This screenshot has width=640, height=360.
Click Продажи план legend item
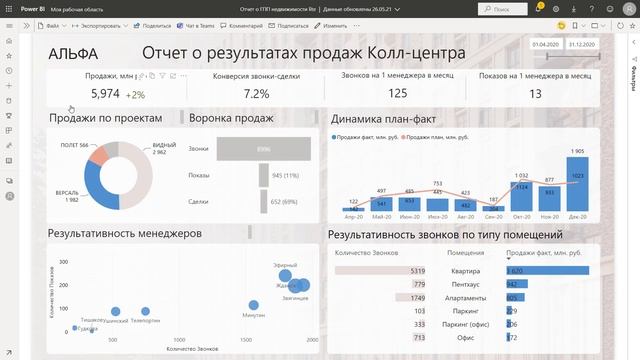(435, 137)
